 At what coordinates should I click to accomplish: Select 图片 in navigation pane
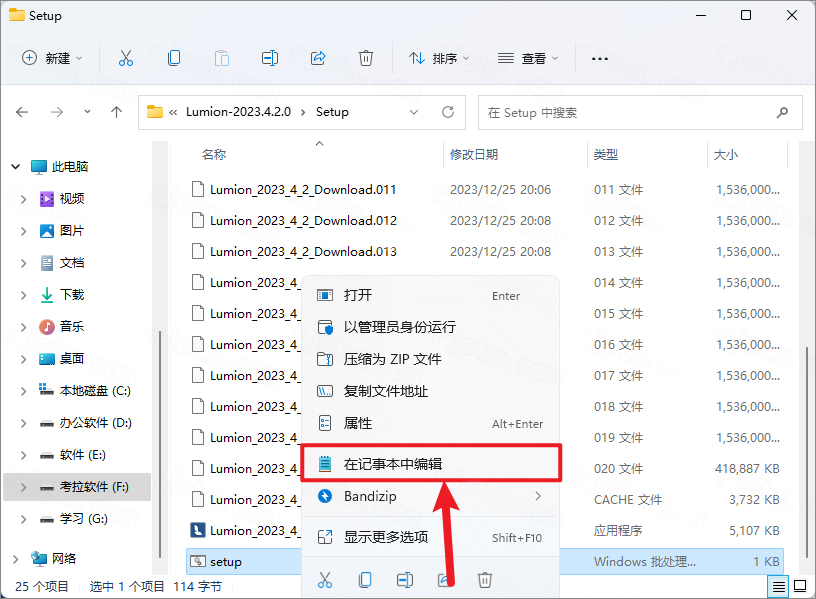71,231
